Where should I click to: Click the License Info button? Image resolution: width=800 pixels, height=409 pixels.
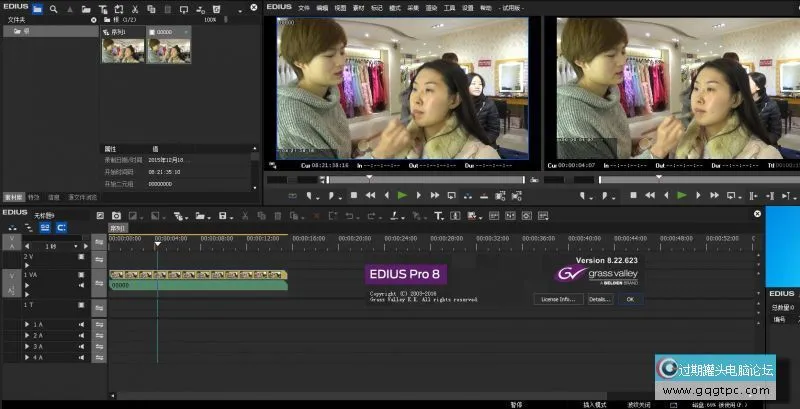point(556,299)
